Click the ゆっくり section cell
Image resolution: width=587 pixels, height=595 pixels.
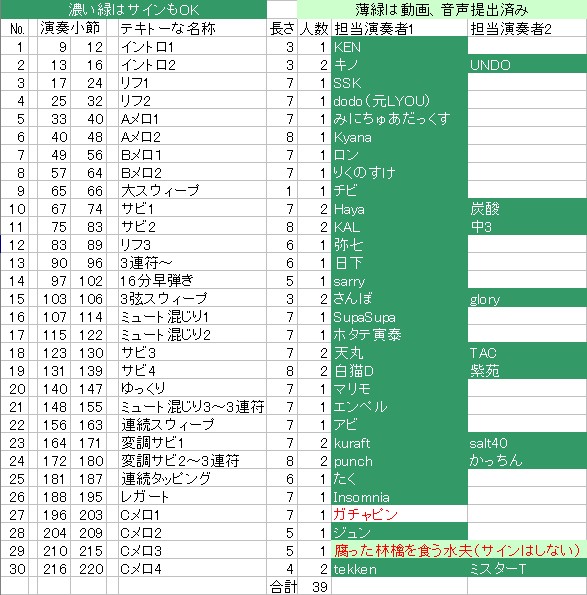pyautogui.click(x=192, y=389)
